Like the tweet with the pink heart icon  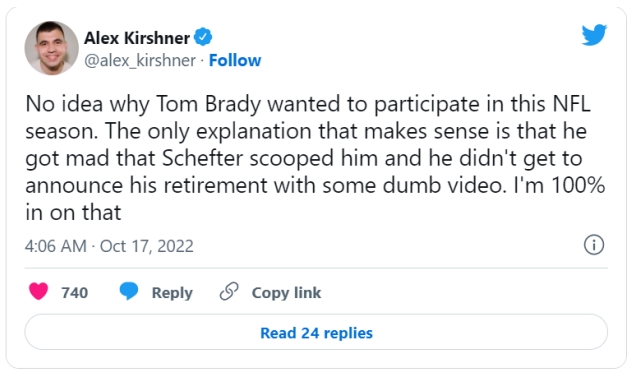[x=39, y=292]
